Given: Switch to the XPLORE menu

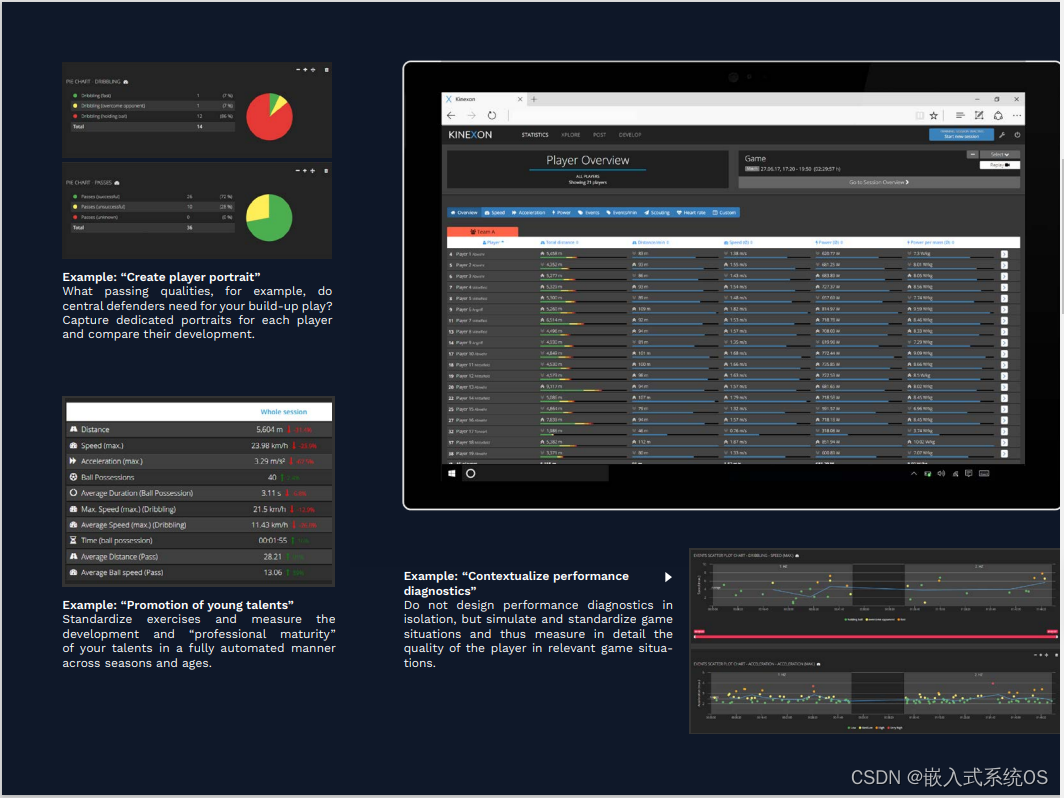Looking at the screenshot, I should [571, 135].
